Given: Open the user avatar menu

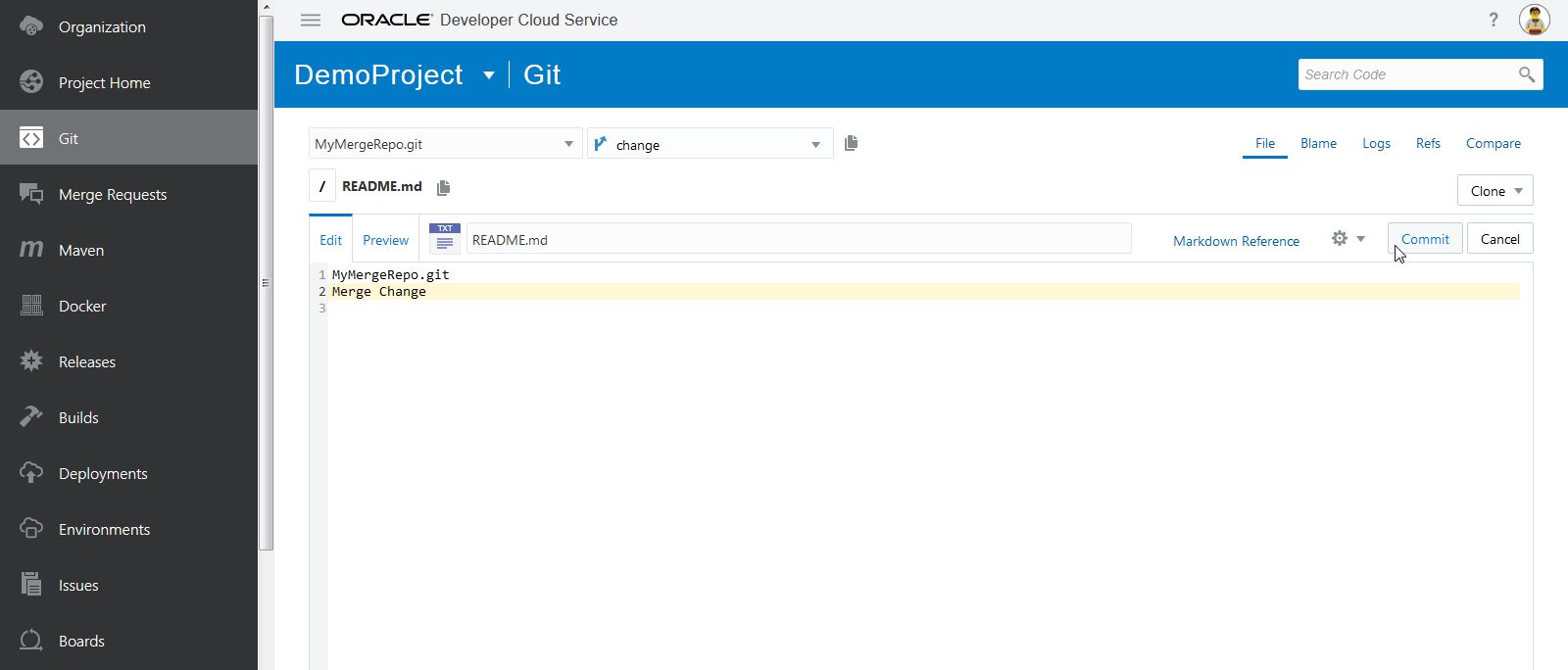Looking at the screenshot, I should tap(1535, 20).
